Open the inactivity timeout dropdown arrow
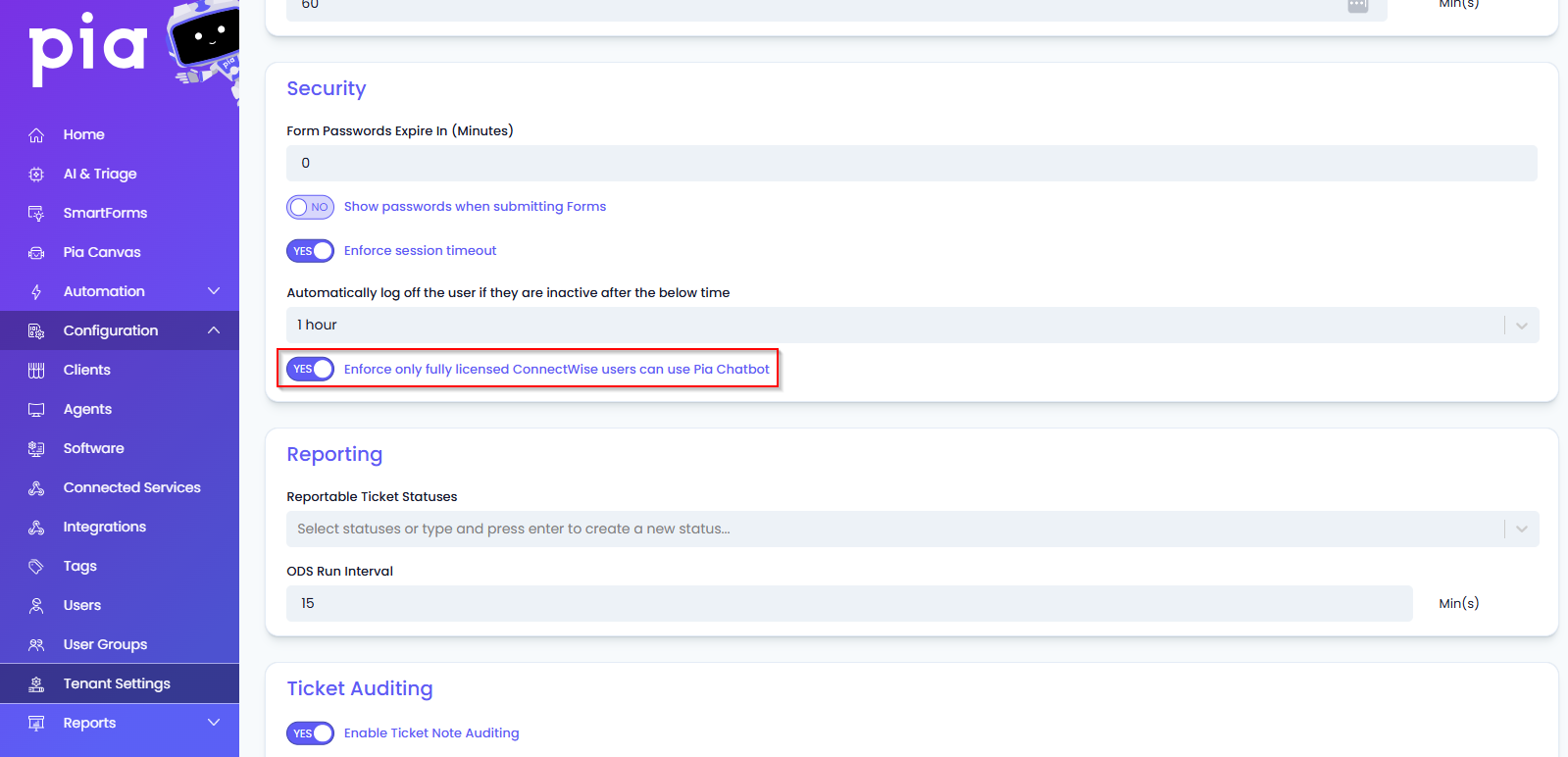Viewport: 1568px width, 757px height. [1522, 326]
